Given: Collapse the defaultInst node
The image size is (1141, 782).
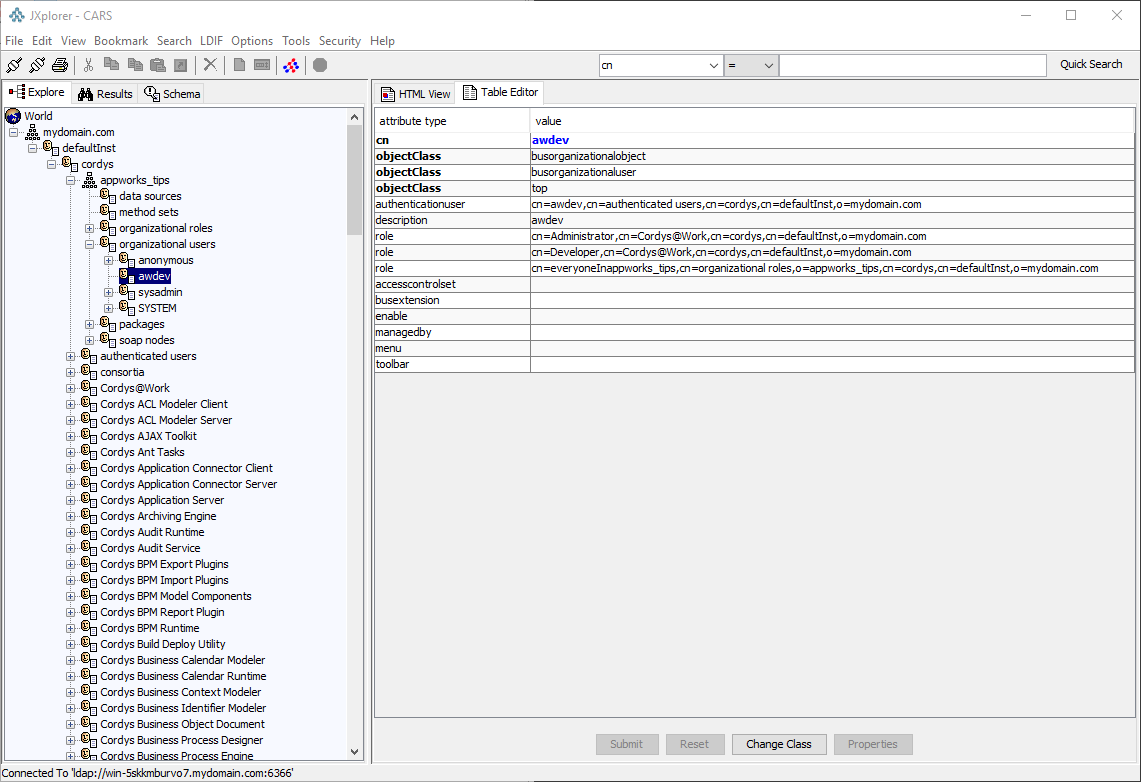Looking at the screenshot, I should tap(33, 148).
